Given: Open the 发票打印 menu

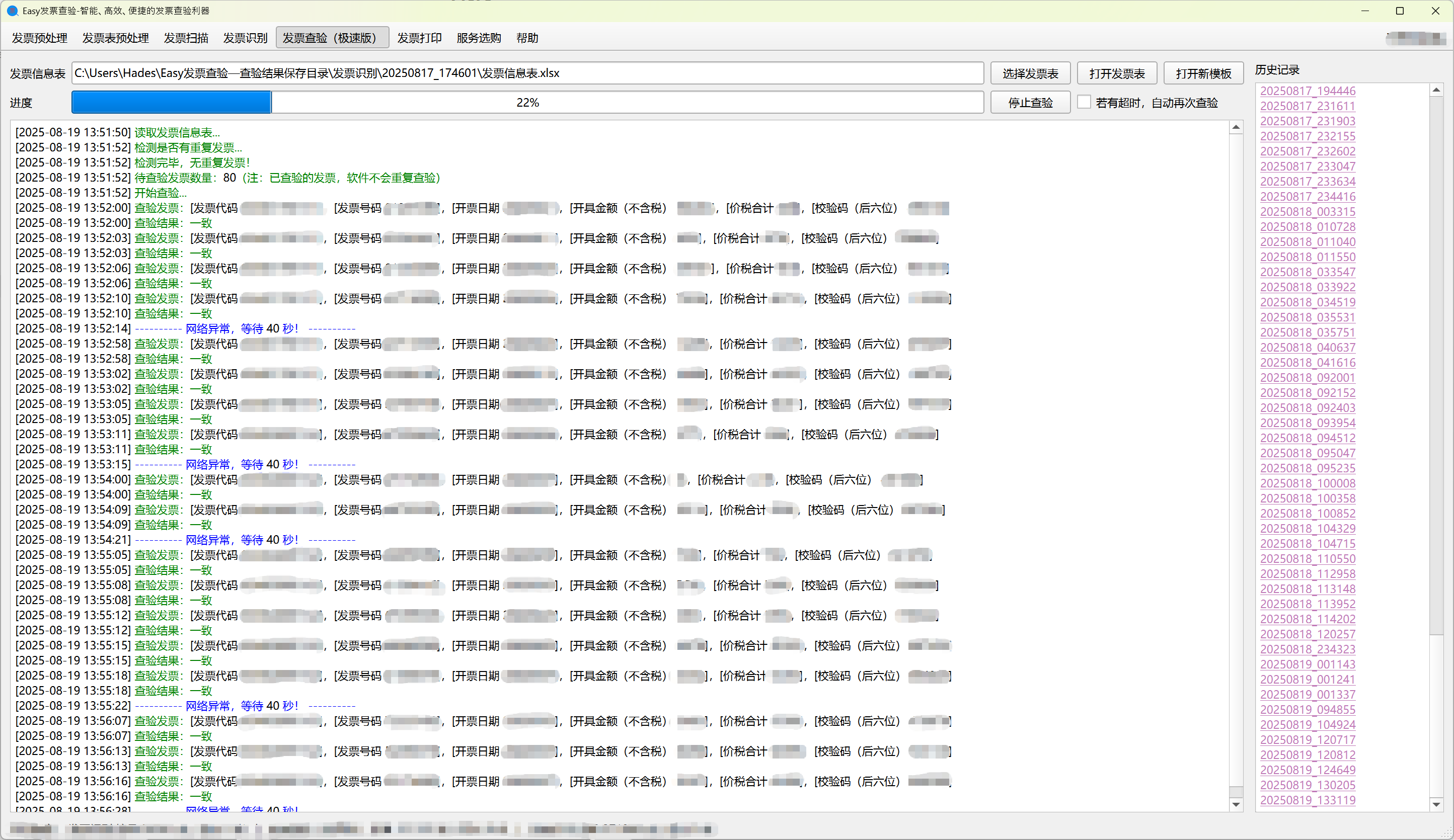Looking at the screenshot, I should pyautogui.click(x=419, y=38).
